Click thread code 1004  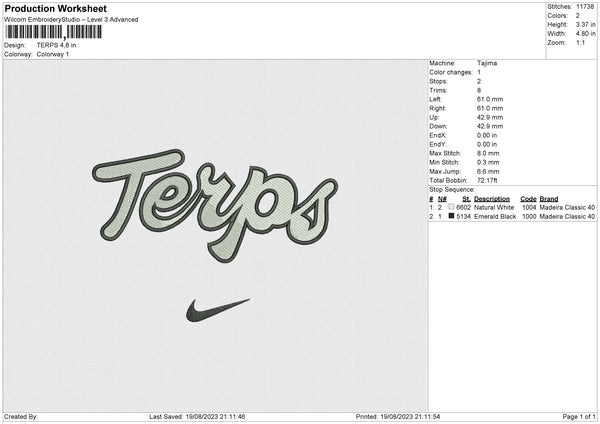[x=529, y=207]
